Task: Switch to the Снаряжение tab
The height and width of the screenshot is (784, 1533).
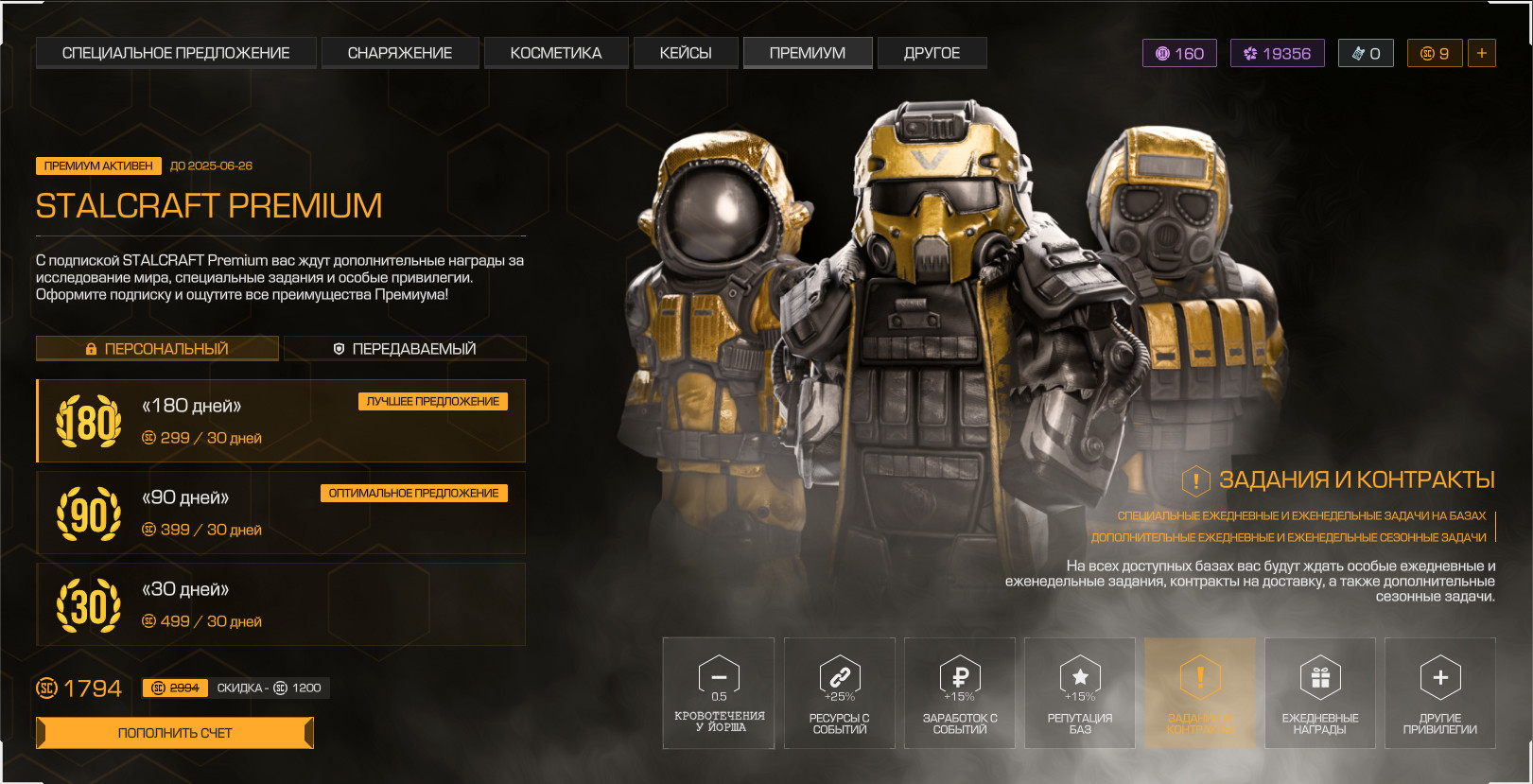Action: tap(400, 53)
